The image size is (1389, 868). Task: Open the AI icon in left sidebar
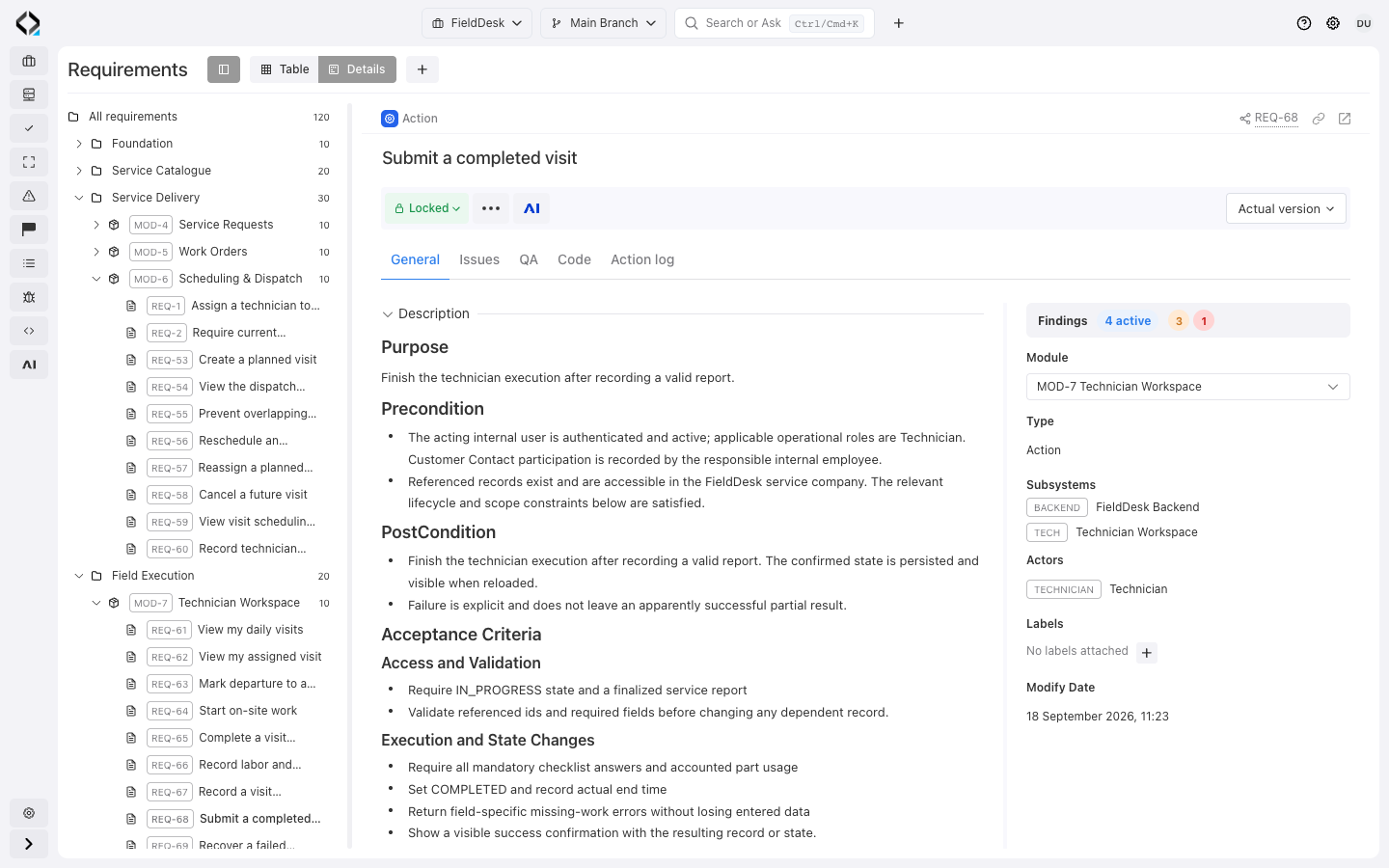[x=29, y=365]
